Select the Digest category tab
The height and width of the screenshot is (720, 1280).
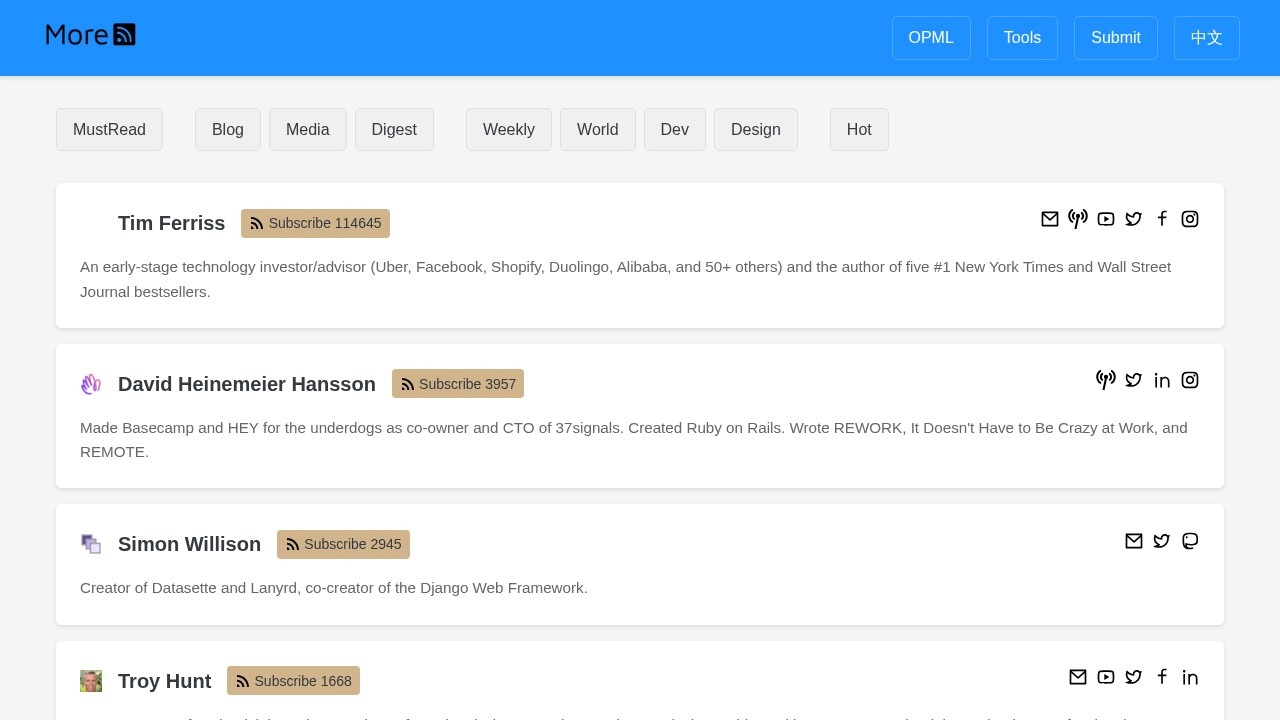tap(394, 130)
